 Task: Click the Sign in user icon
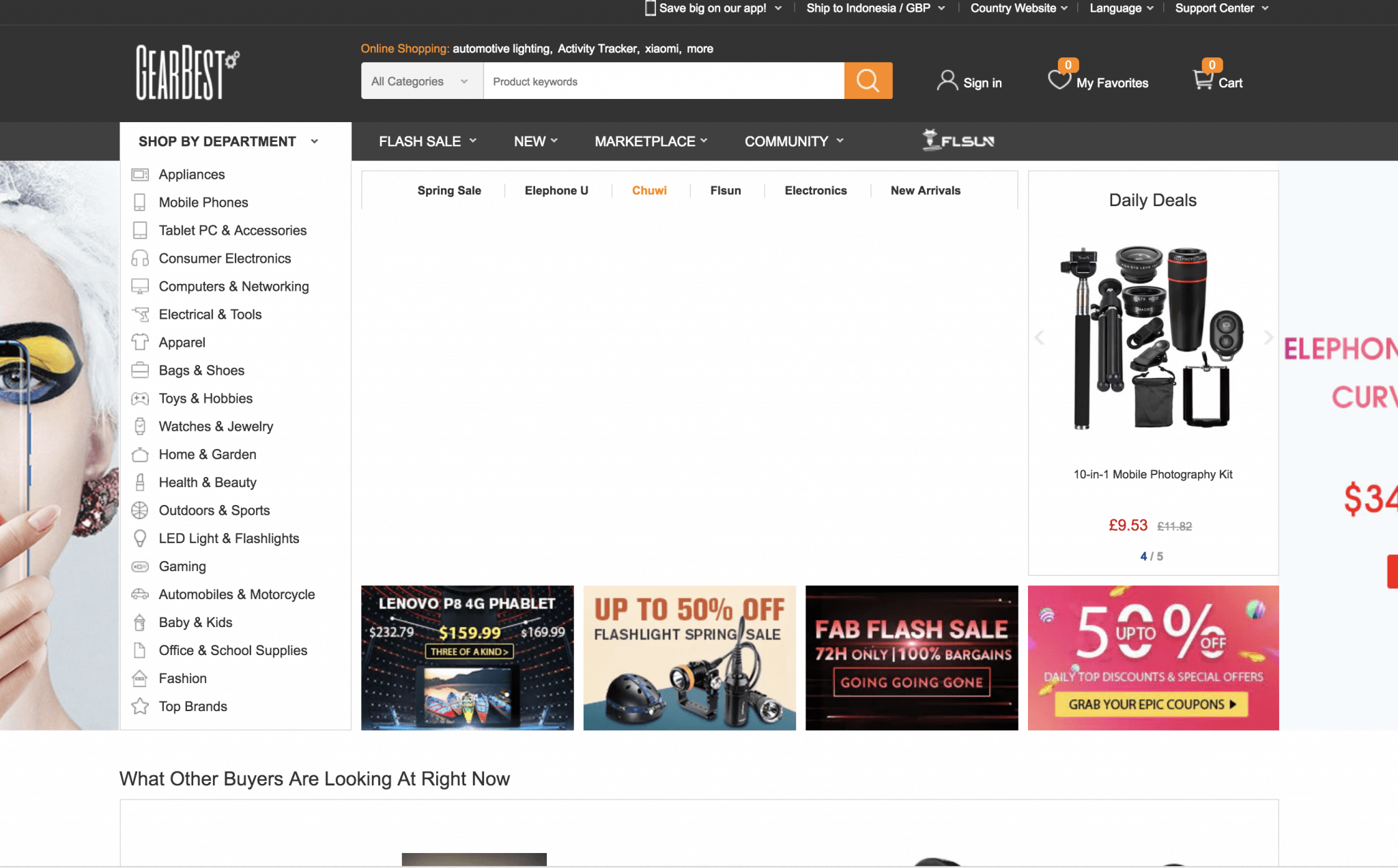tap(947, 81)
